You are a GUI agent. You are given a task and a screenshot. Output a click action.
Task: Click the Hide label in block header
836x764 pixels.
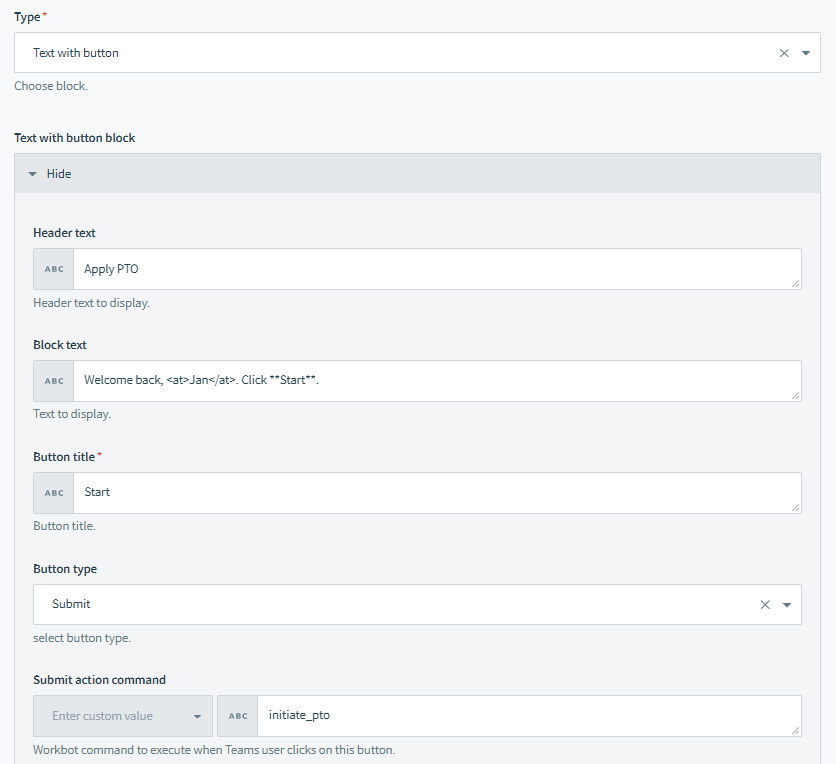[x=59, y=174]
